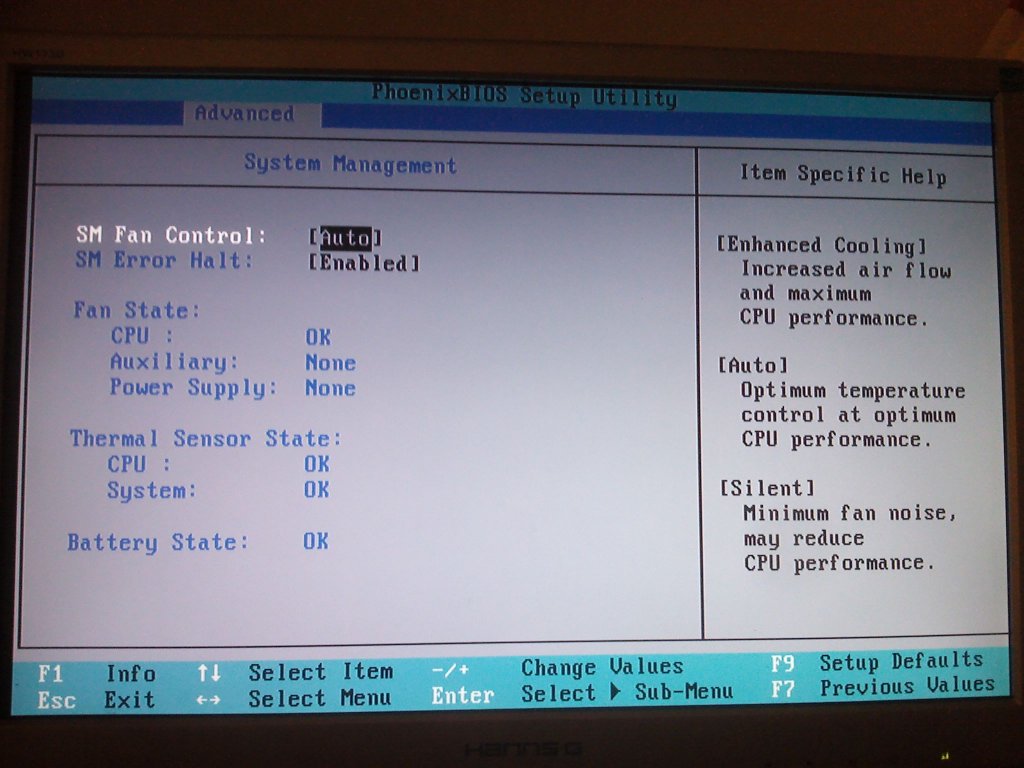Click the [Auto] help heading
The height and width of the screenshot is (768, 1024).
[x=753, y=365]
